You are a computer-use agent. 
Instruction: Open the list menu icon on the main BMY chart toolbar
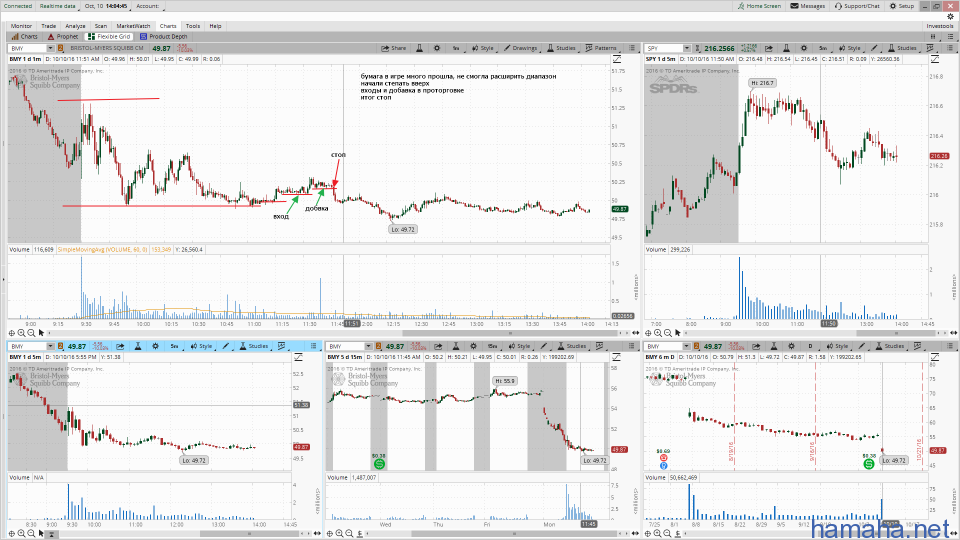pyautogui.click(x=632, y=48)
